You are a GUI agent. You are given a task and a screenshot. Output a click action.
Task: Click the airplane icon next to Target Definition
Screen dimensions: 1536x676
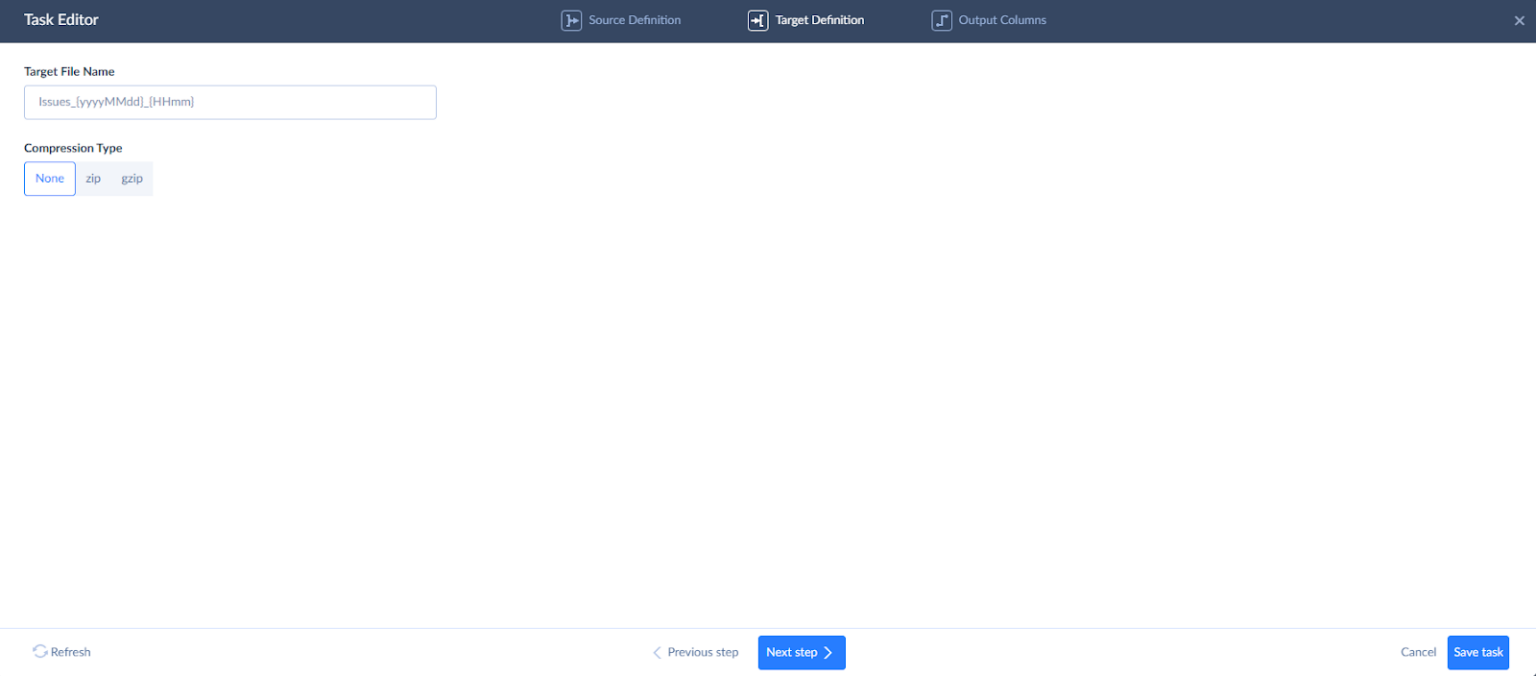click(x=758, y=20)
